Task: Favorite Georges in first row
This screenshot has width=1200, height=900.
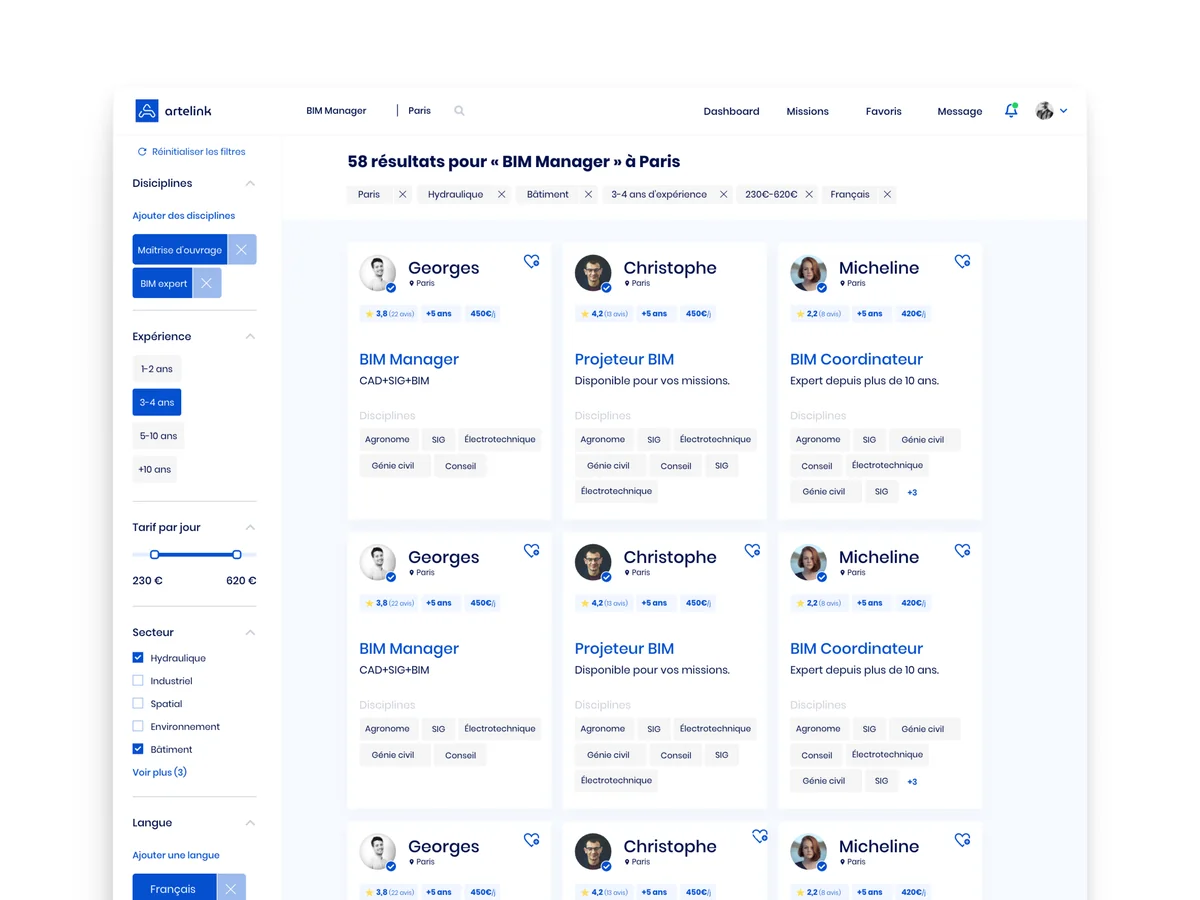Action: 532,261
